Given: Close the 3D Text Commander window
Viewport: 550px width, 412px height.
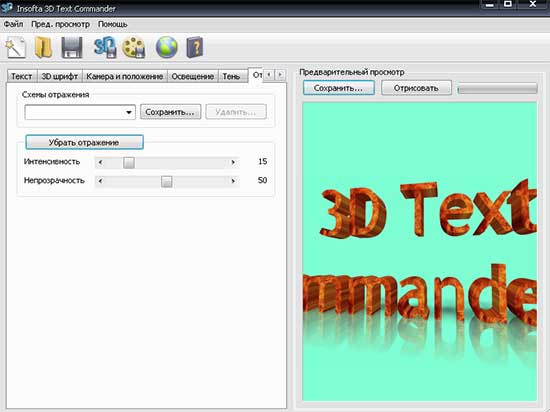Looking at the screenshot, I should click(532, 5).
